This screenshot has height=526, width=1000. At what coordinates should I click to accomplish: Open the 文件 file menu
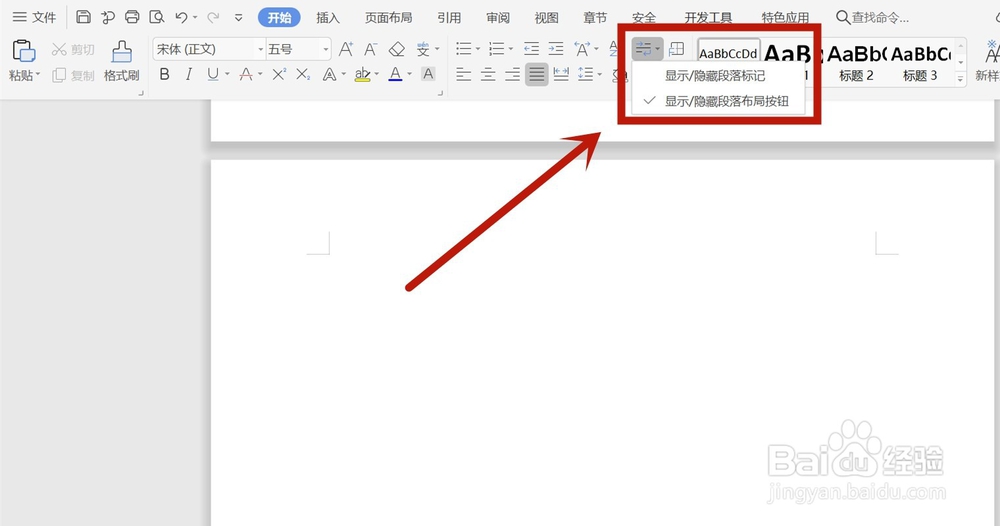point(34,17)
